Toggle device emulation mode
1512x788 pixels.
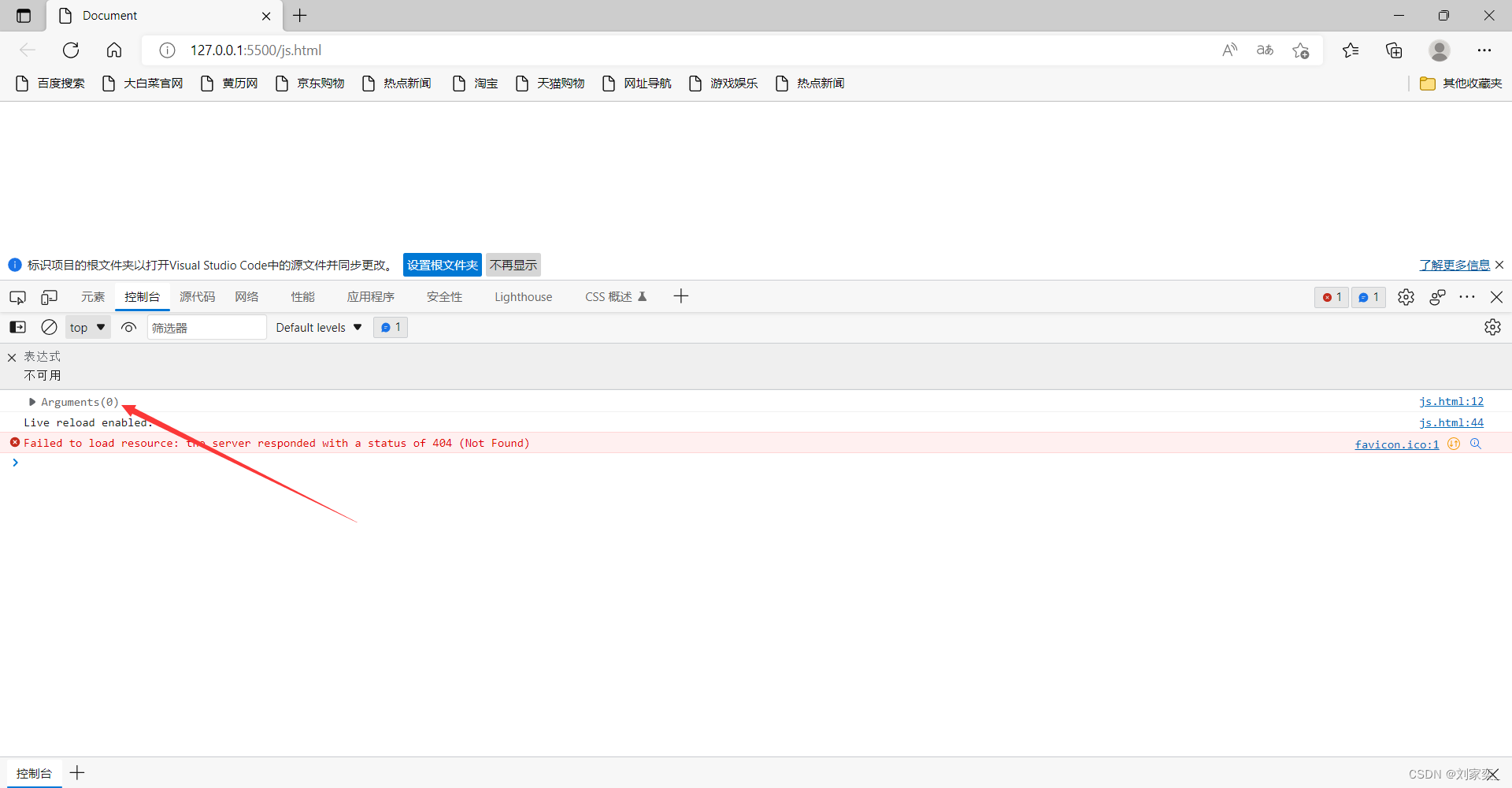pos(49,297)
